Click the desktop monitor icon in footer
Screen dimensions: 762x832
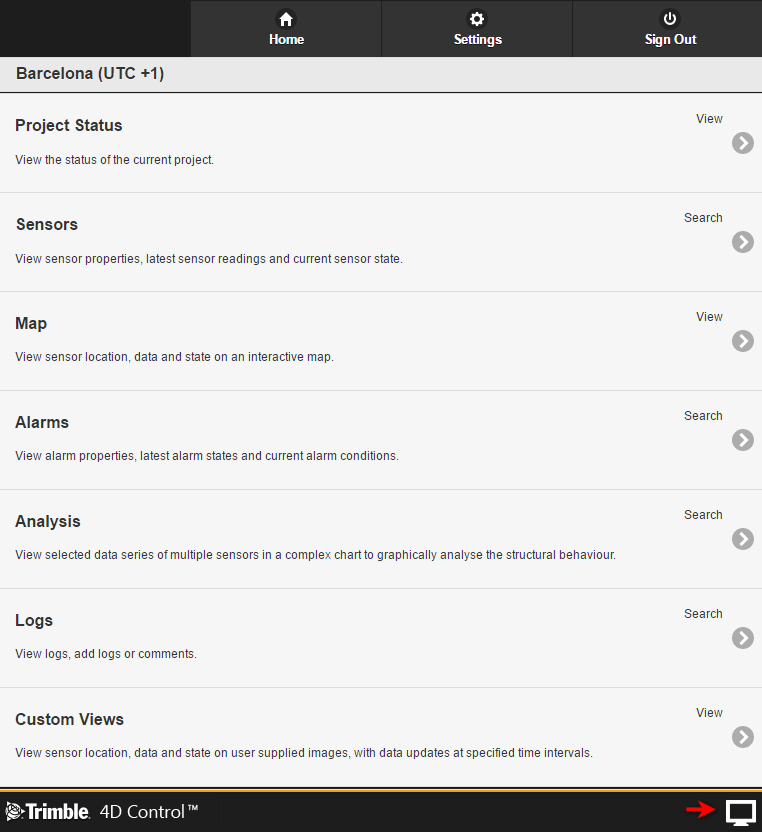tap(740, 812)
